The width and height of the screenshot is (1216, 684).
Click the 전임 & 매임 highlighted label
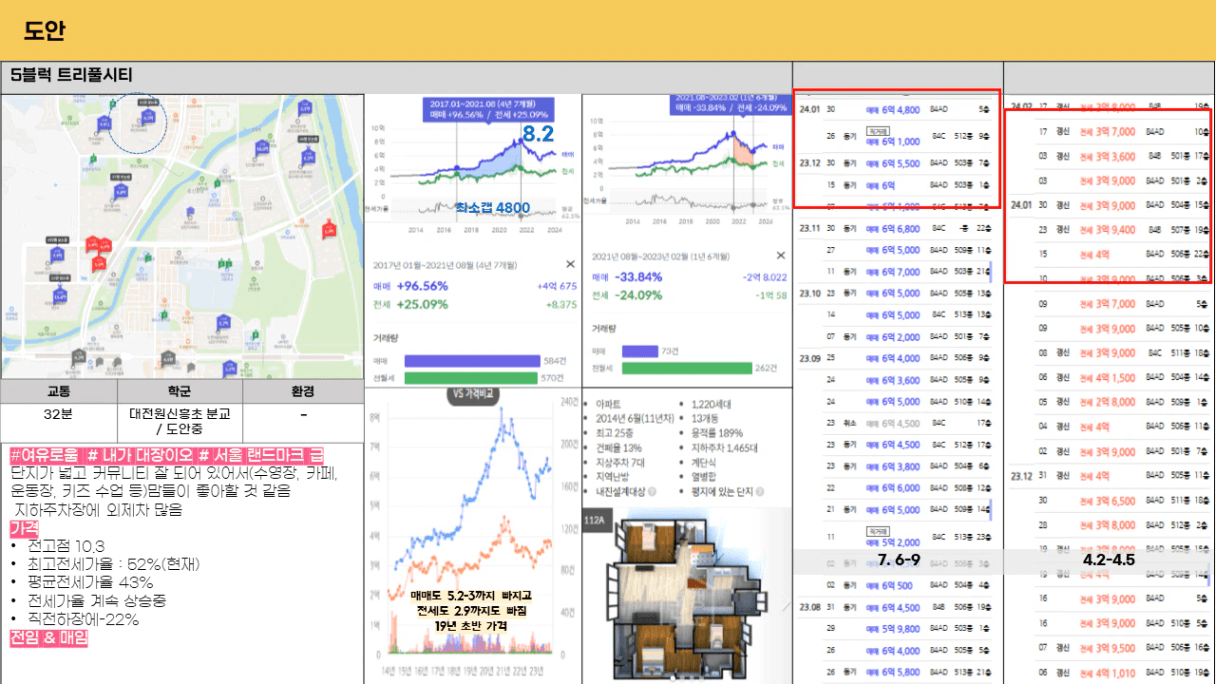pyautogui.click(x=48, y=637)
